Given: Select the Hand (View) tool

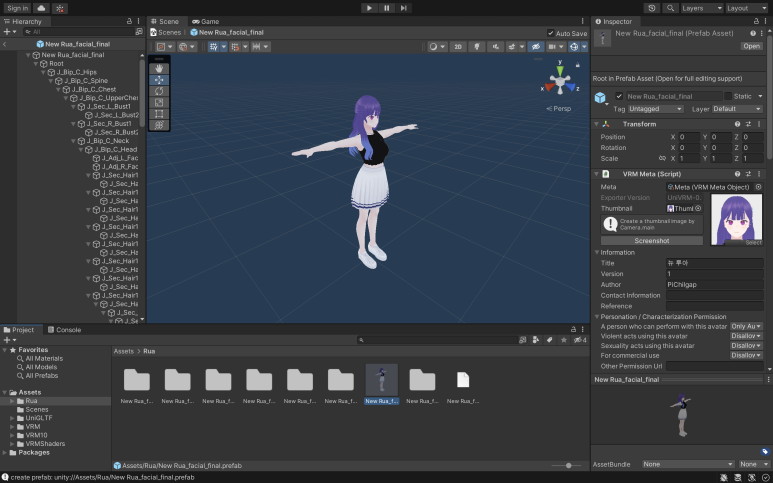Looking at the screenshot, I should tap(159, 69).
